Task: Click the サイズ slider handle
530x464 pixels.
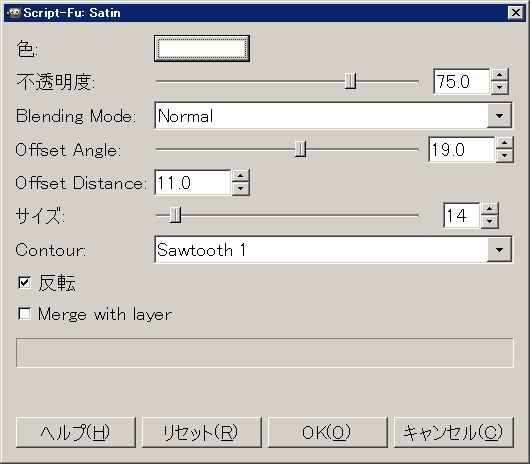Action: [x=175, y=215]
